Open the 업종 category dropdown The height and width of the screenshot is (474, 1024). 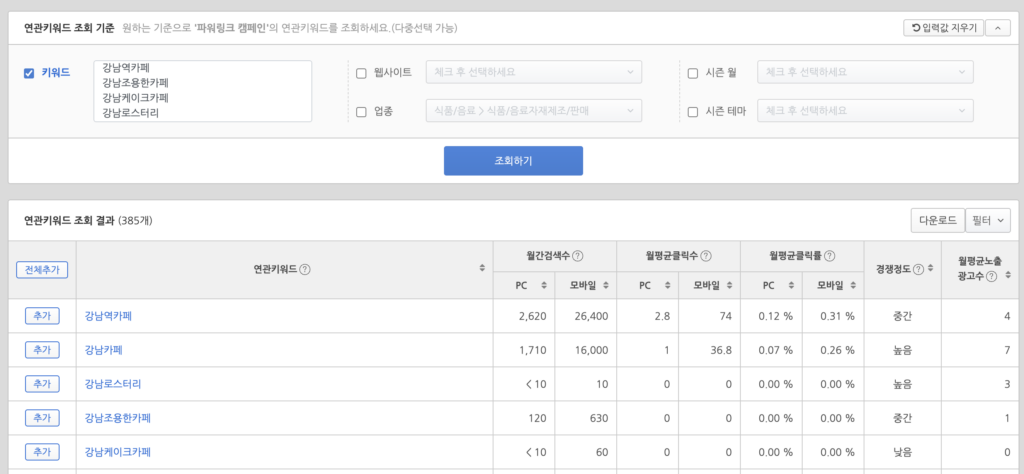tap(532, 111)
